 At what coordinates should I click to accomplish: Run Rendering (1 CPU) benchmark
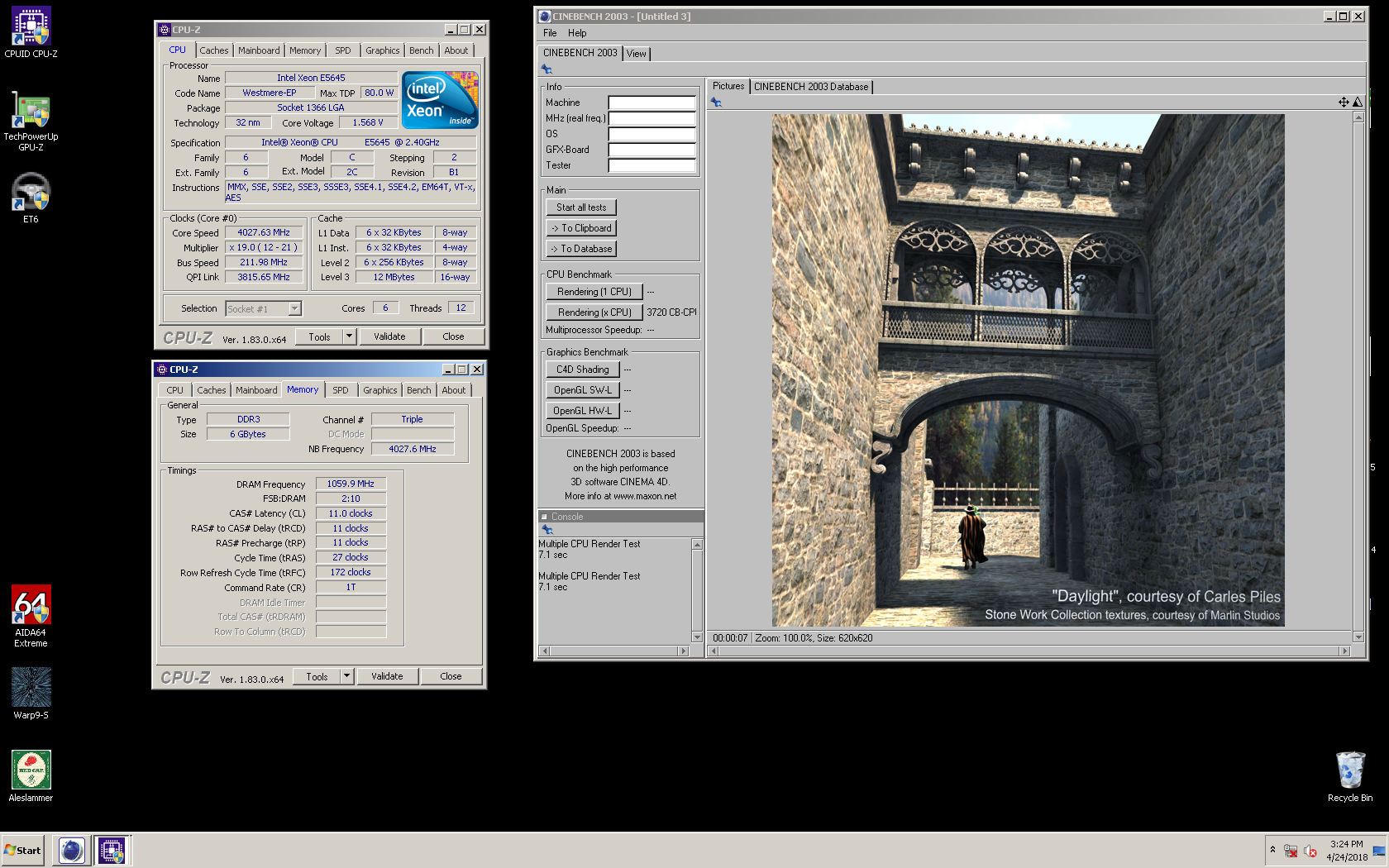[x=594, y=292]
